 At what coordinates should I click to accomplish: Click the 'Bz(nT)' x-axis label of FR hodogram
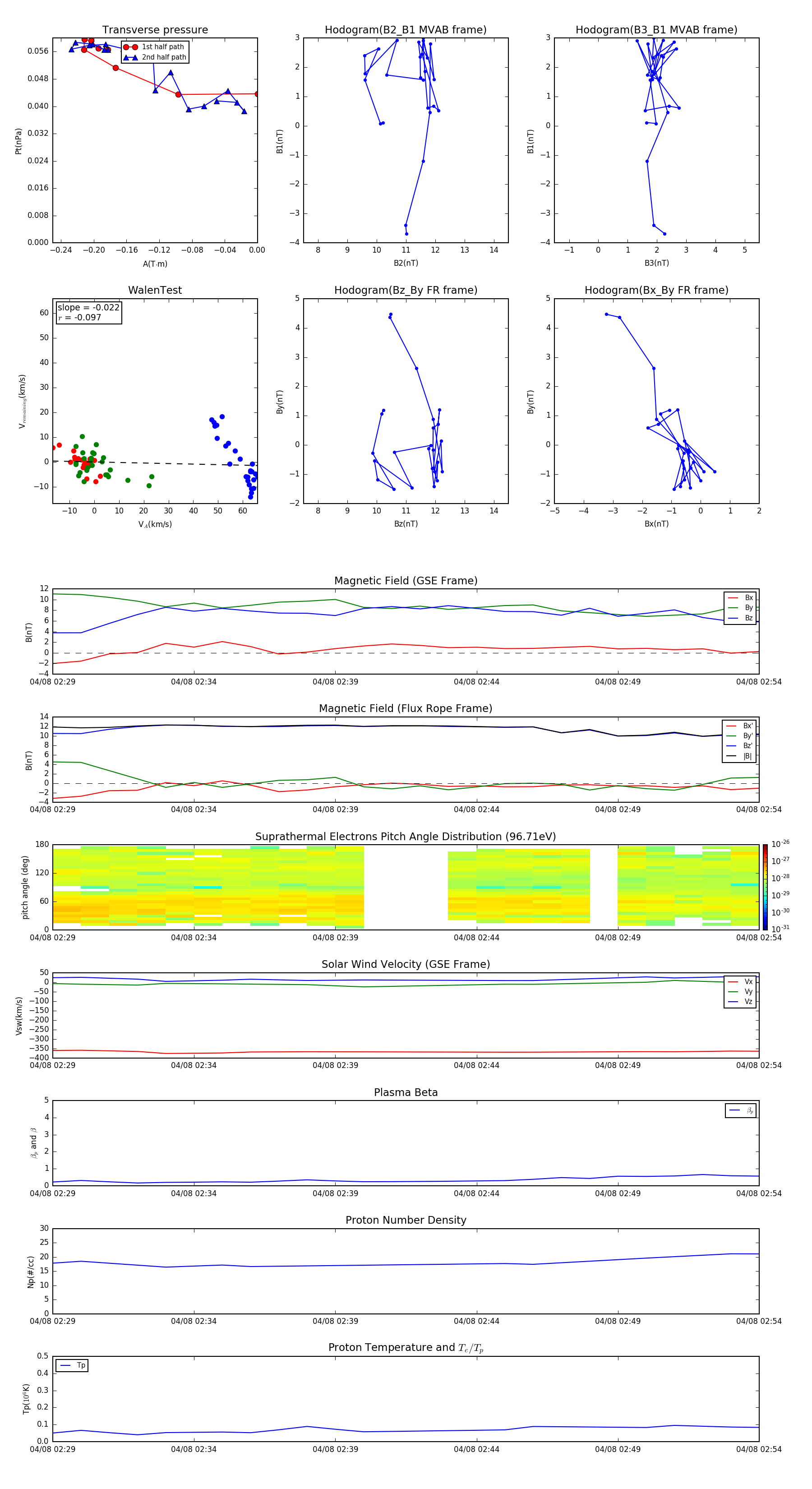(406, 524)
